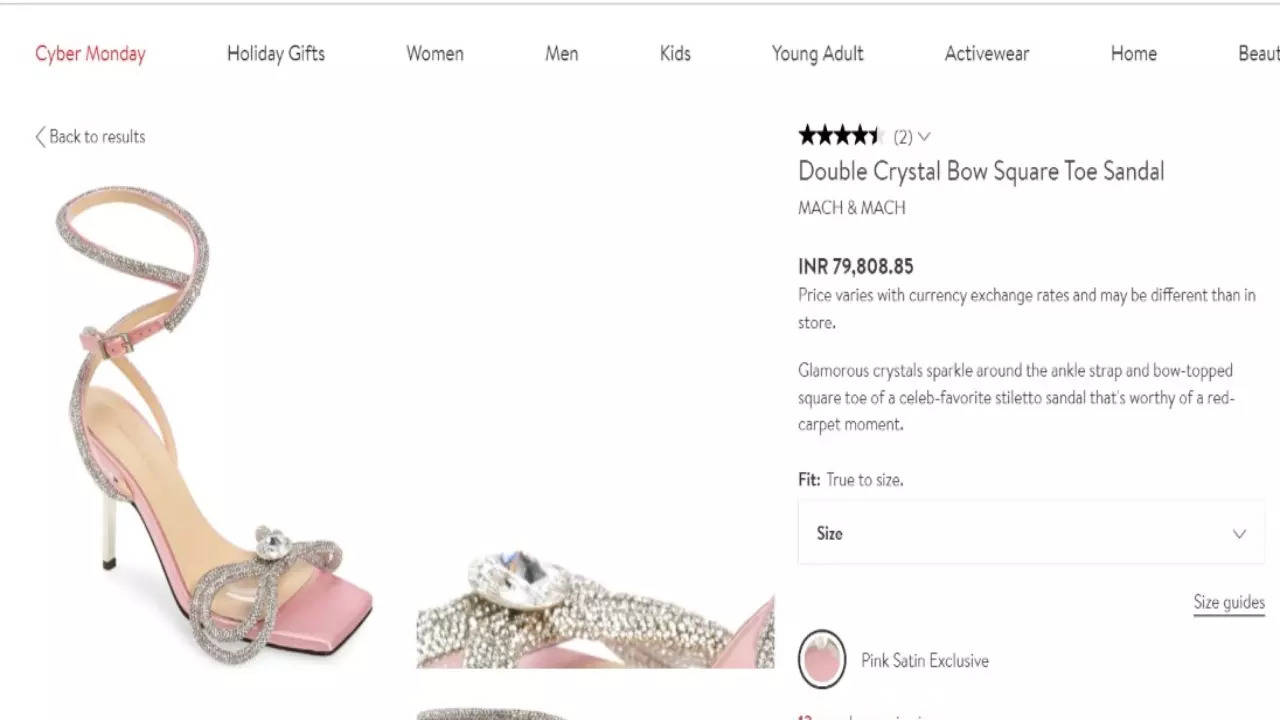1280x720 pixels.
Task: Go back to results
Action: coord(97,137)
